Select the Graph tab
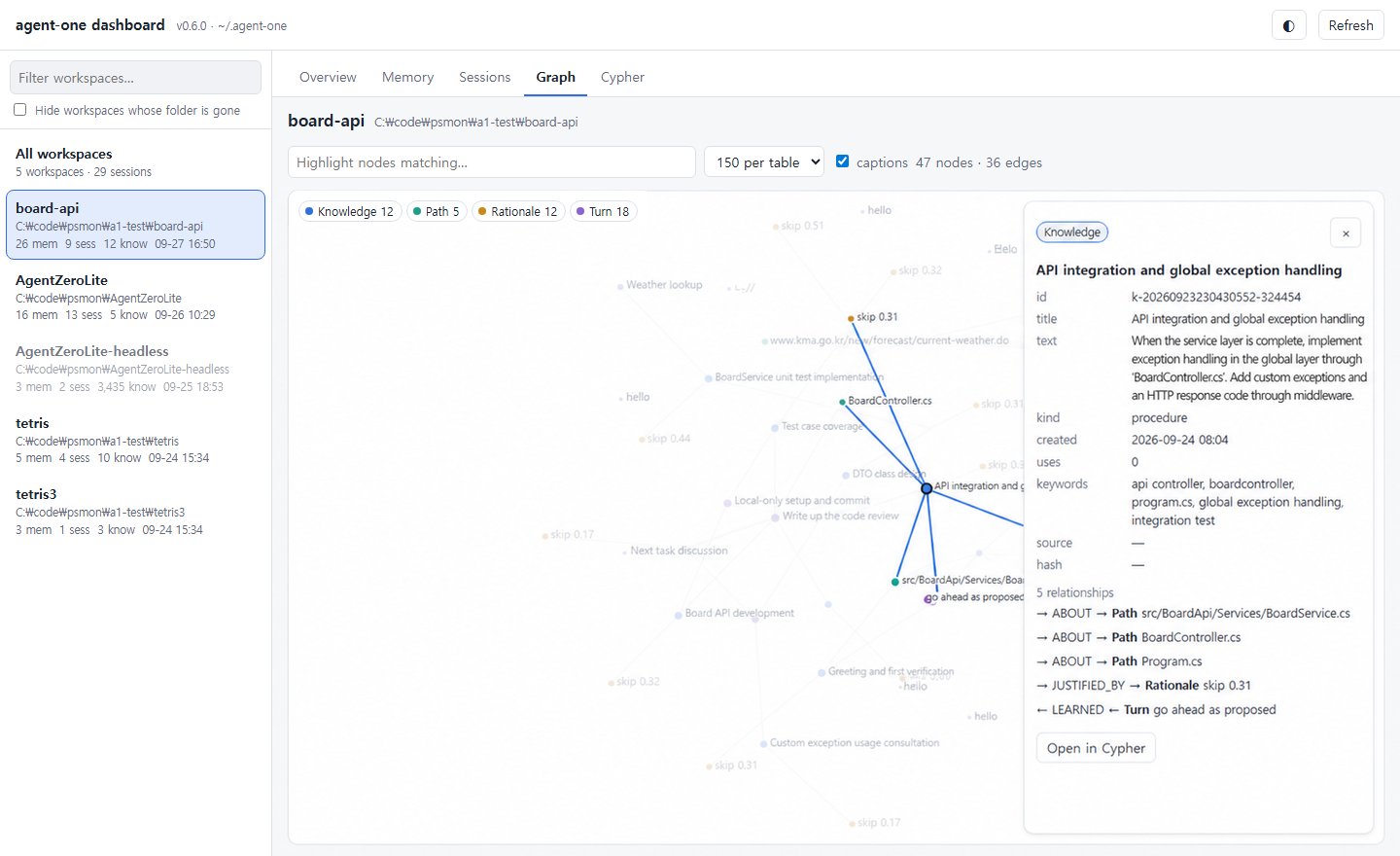This screenshot has width=1400, height=856. (555, 77)
